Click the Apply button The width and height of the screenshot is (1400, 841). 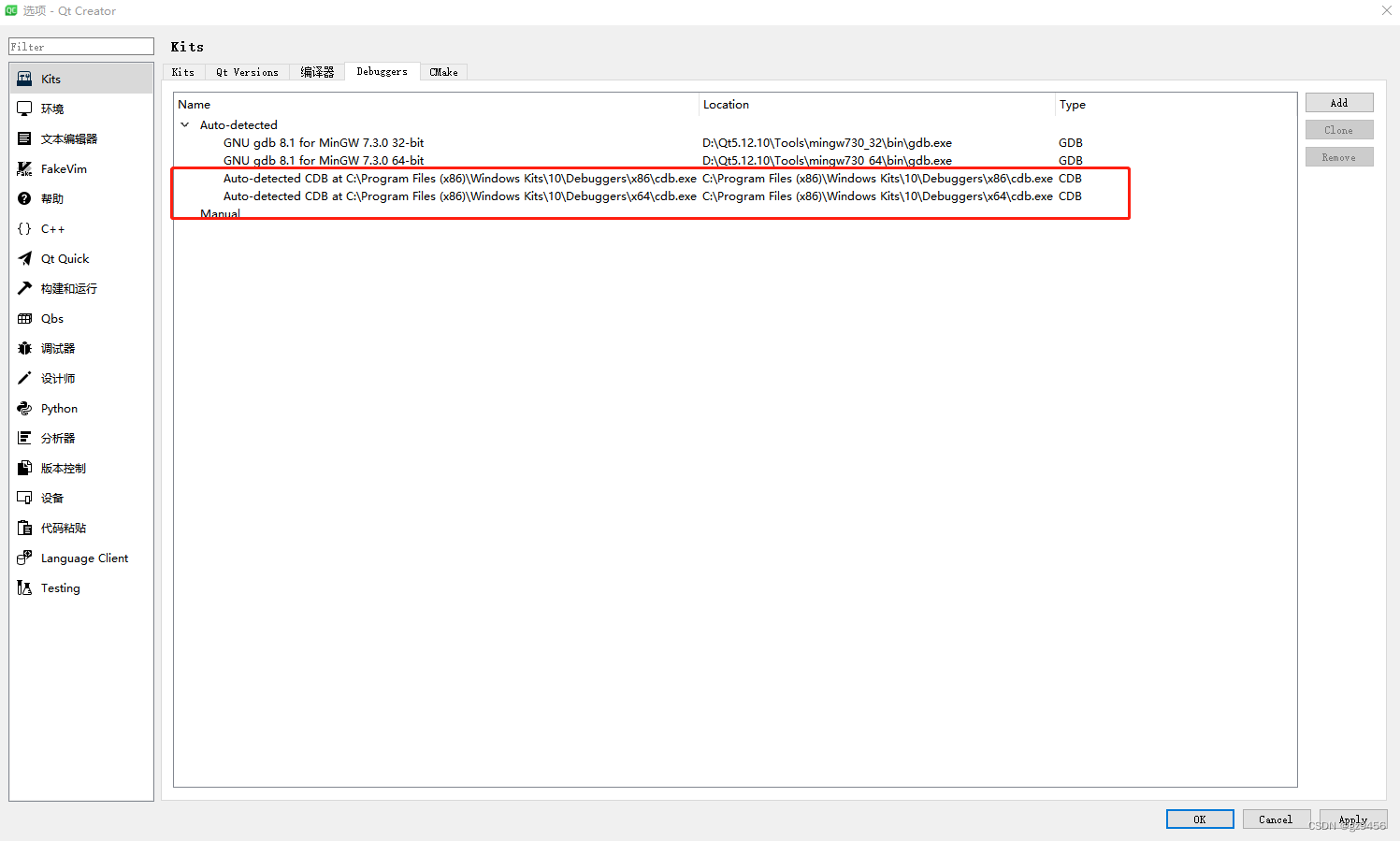pyautogui.click(x=1353, y=819)
